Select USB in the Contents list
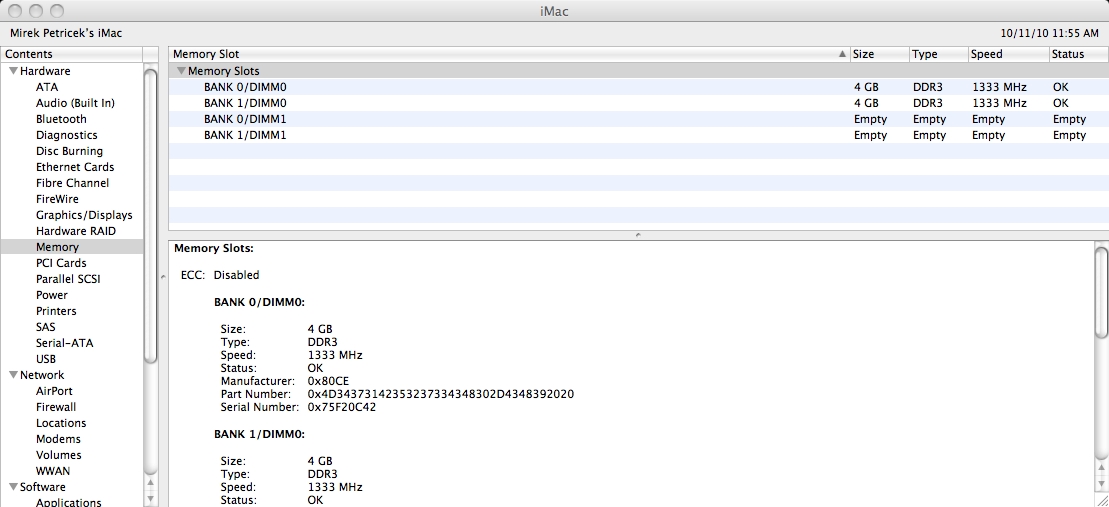The height and width of the screenshot is (507, 1109). point(46,359)
